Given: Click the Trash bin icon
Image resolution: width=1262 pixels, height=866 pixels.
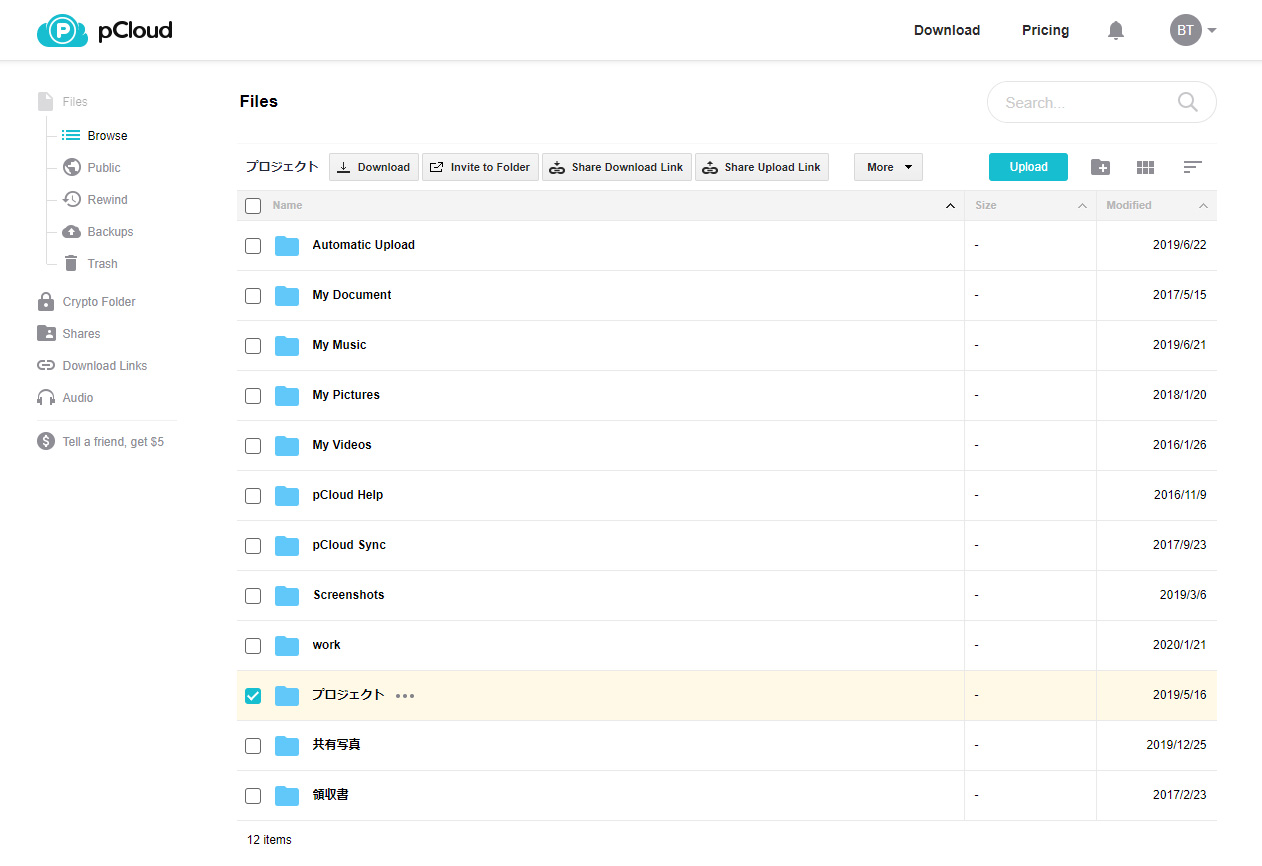Looking at the screenshot, I should click(71, 263).
